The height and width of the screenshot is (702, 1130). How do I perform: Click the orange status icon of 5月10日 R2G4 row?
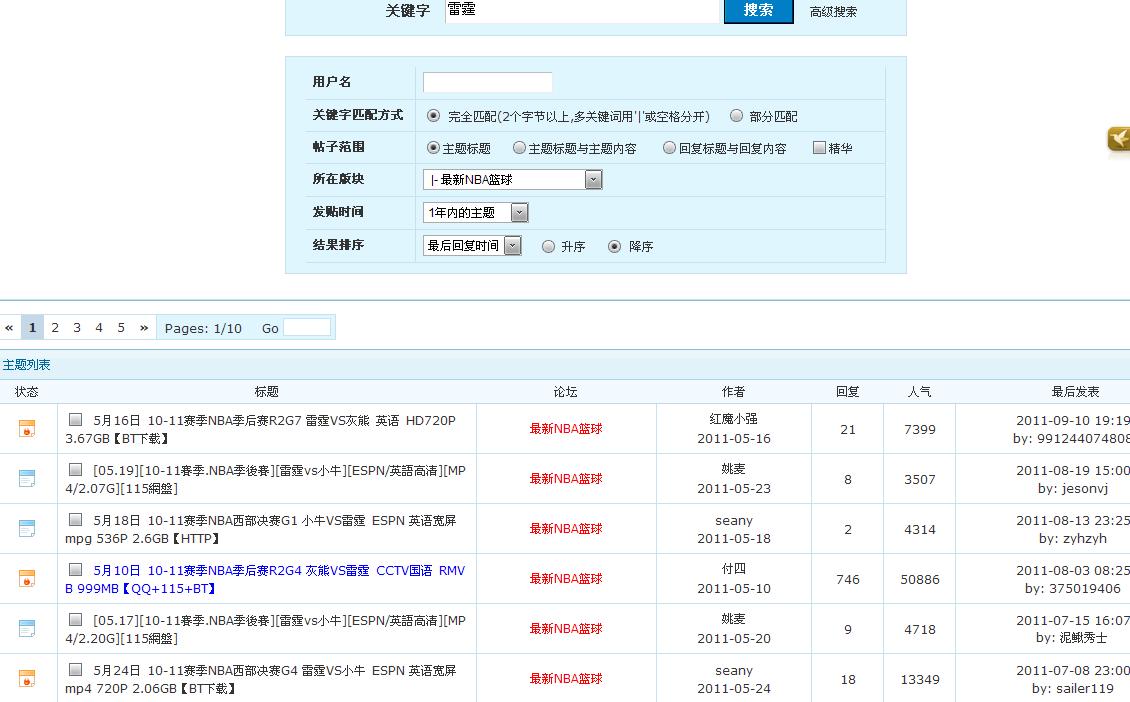click(27, 578)
